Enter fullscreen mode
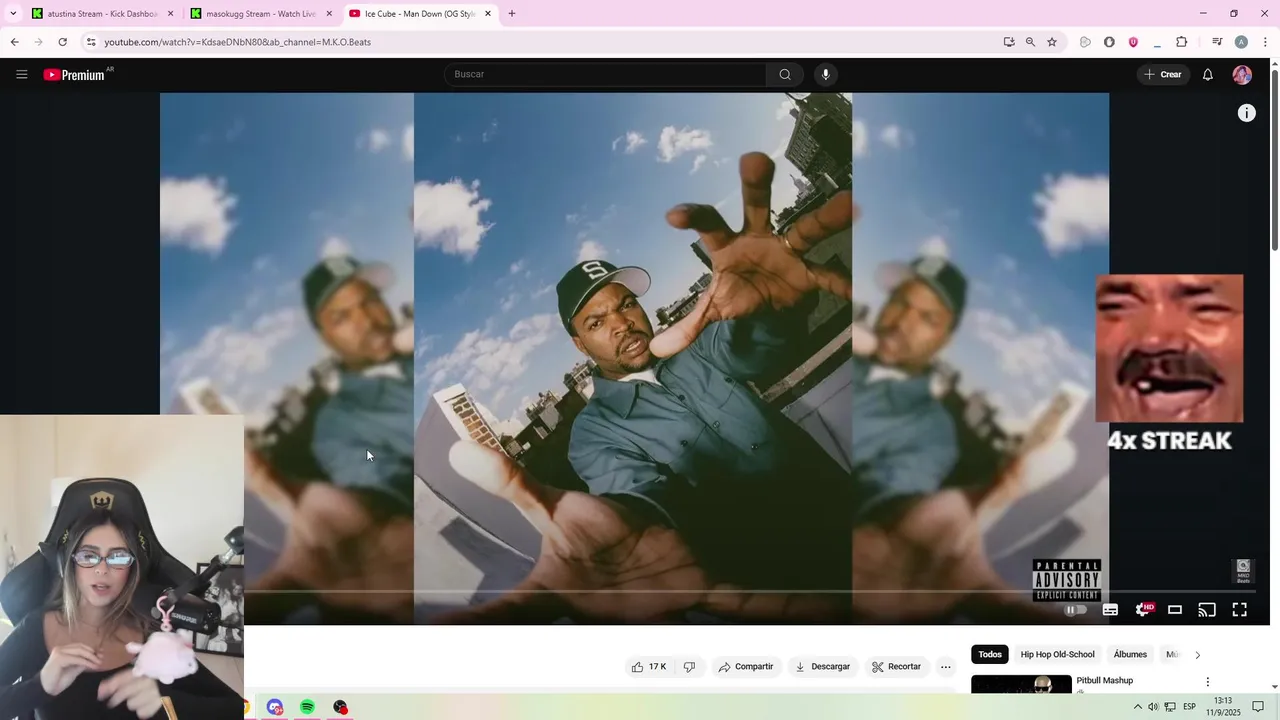 click(x=1239, y=610)
